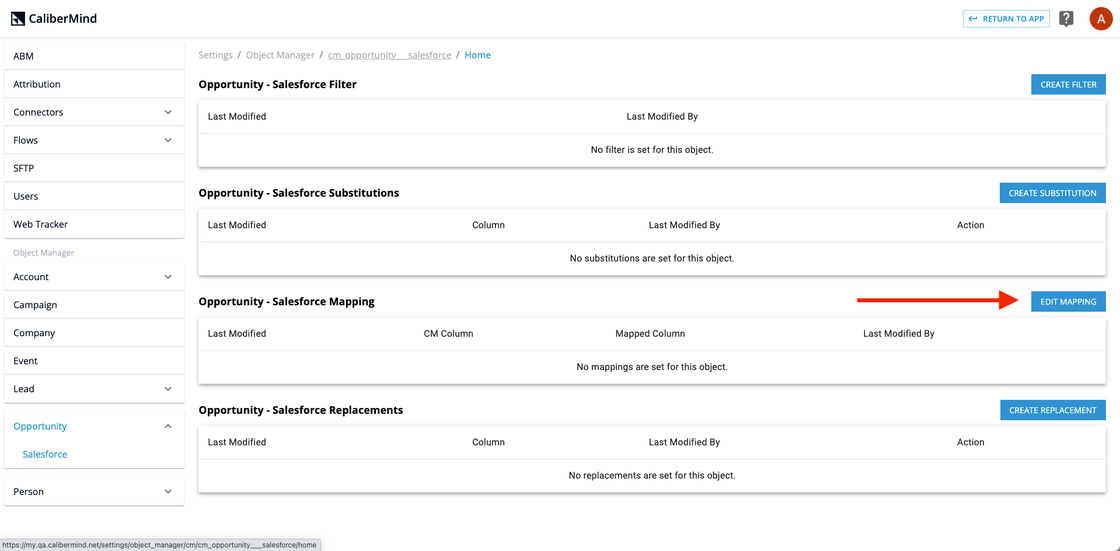Click 'Opportunity - Salesforce Filter' heading

coord(277,84)
